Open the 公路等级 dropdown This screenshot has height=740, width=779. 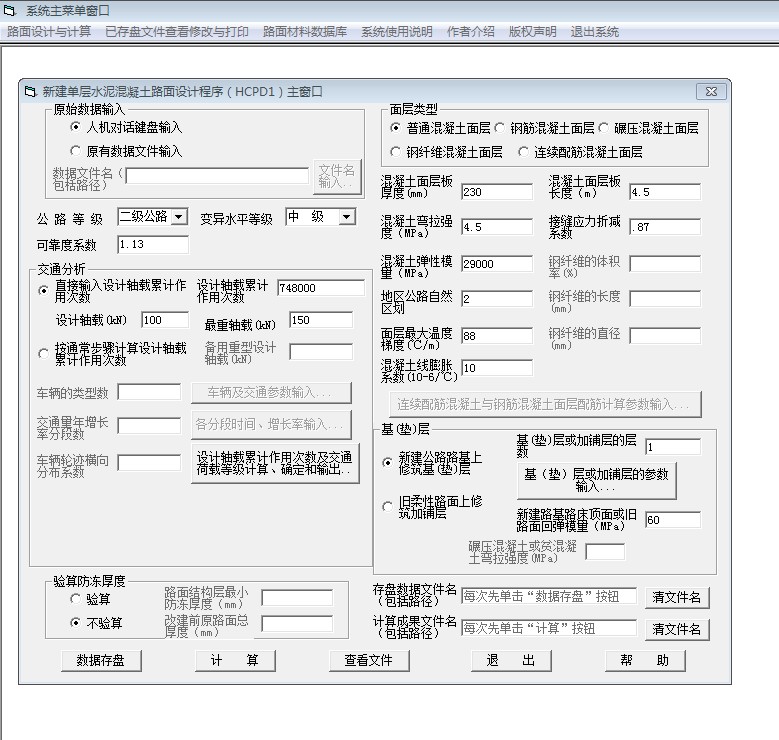178,217
